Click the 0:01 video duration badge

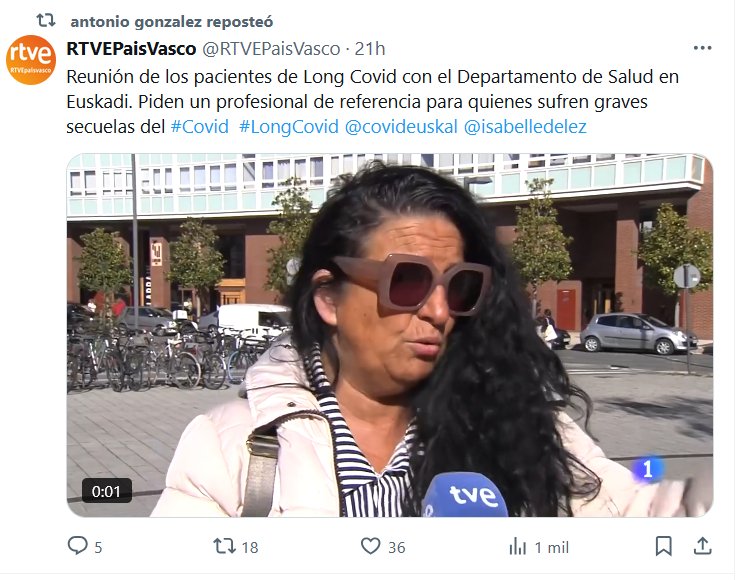[x=107, y=491]
